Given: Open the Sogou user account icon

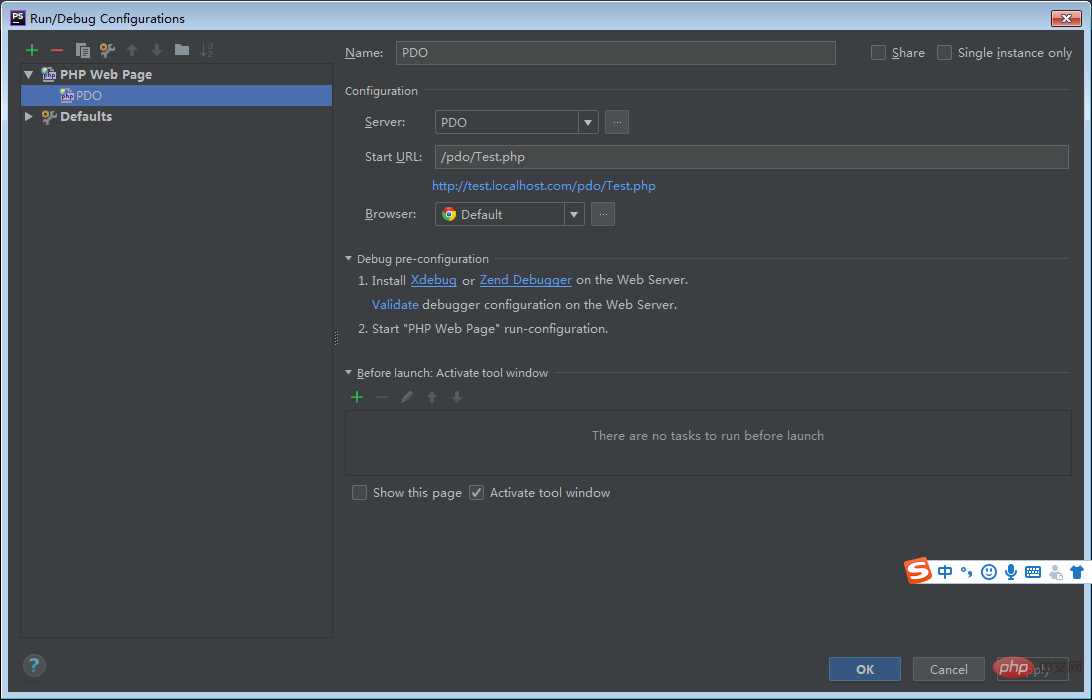Looking at the screenshot, I should point(1056,572).
